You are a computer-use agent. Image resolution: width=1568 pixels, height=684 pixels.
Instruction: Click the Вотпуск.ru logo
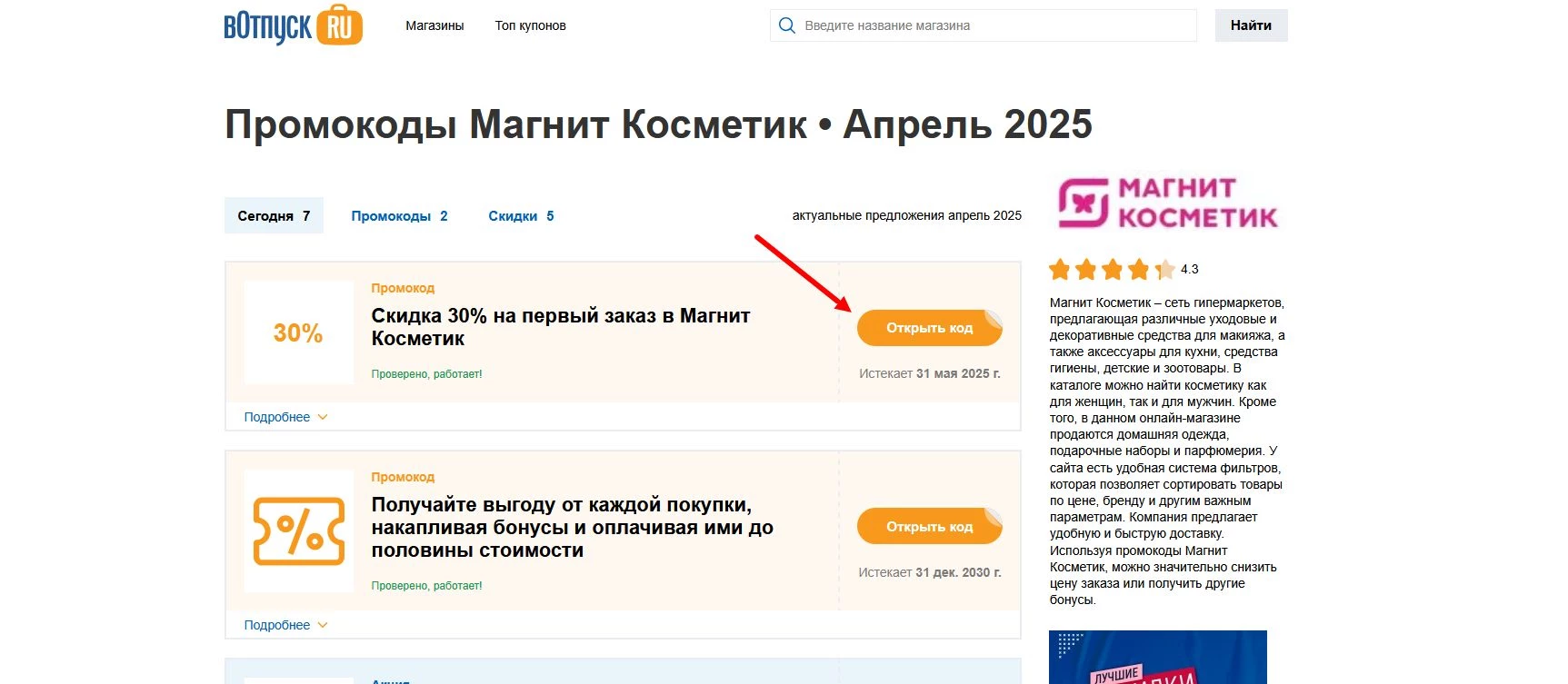[293, 25]
